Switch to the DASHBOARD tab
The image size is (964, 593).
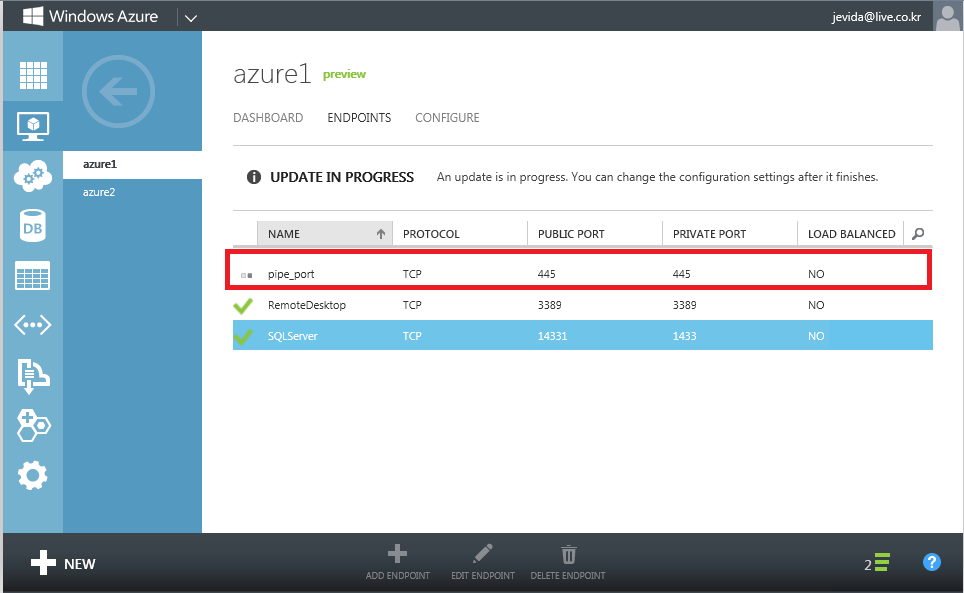click(x=268, y=117)
